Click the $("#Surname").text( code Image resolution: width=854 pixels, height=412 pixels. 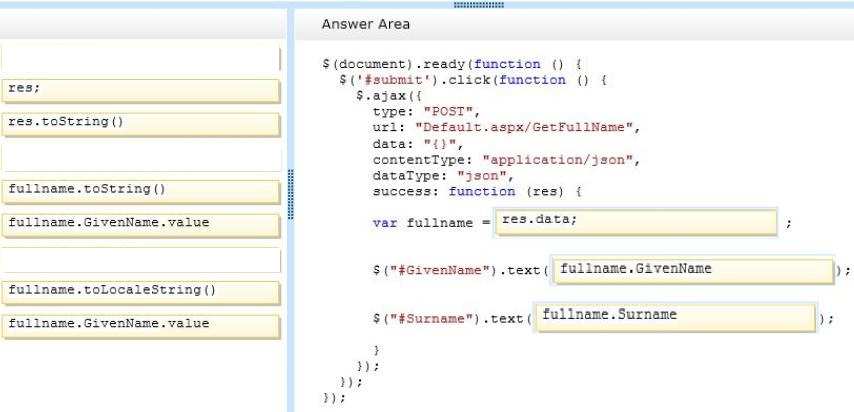[x=452, y=319]
